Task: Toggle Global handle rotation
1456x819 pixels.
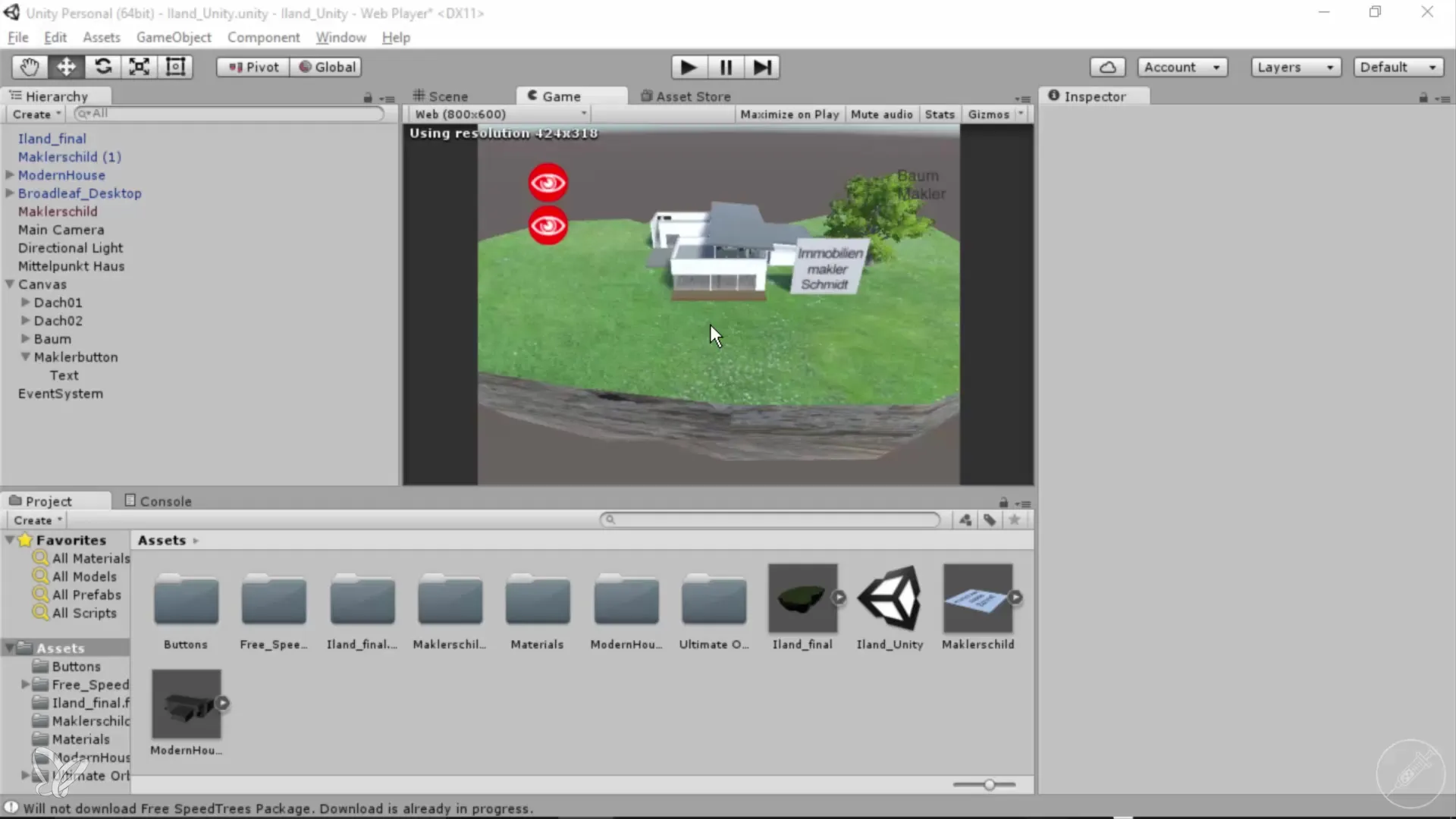Action: pyautogui.click(x=327, y=67)
